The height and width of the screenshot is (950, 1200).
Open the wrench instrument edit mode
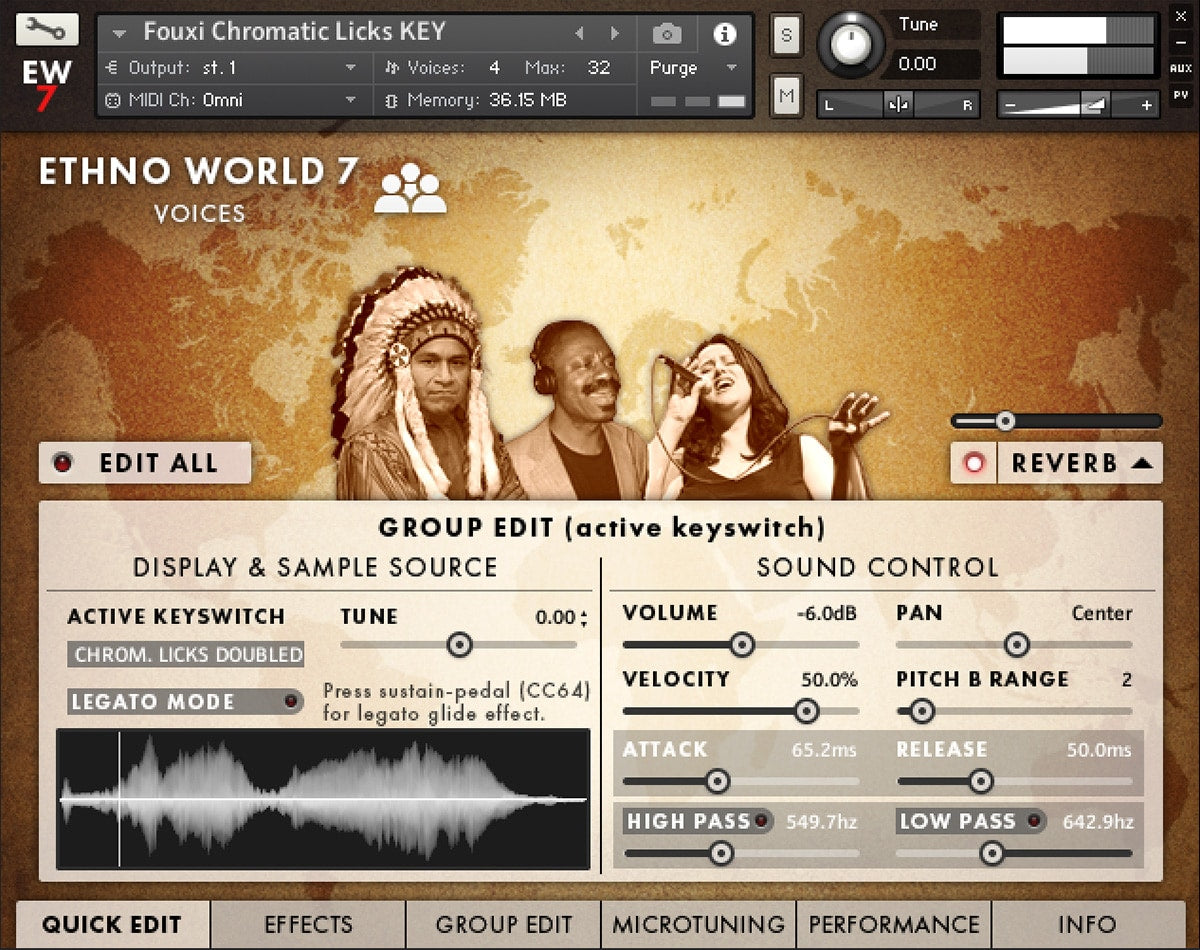coord(47,29)
